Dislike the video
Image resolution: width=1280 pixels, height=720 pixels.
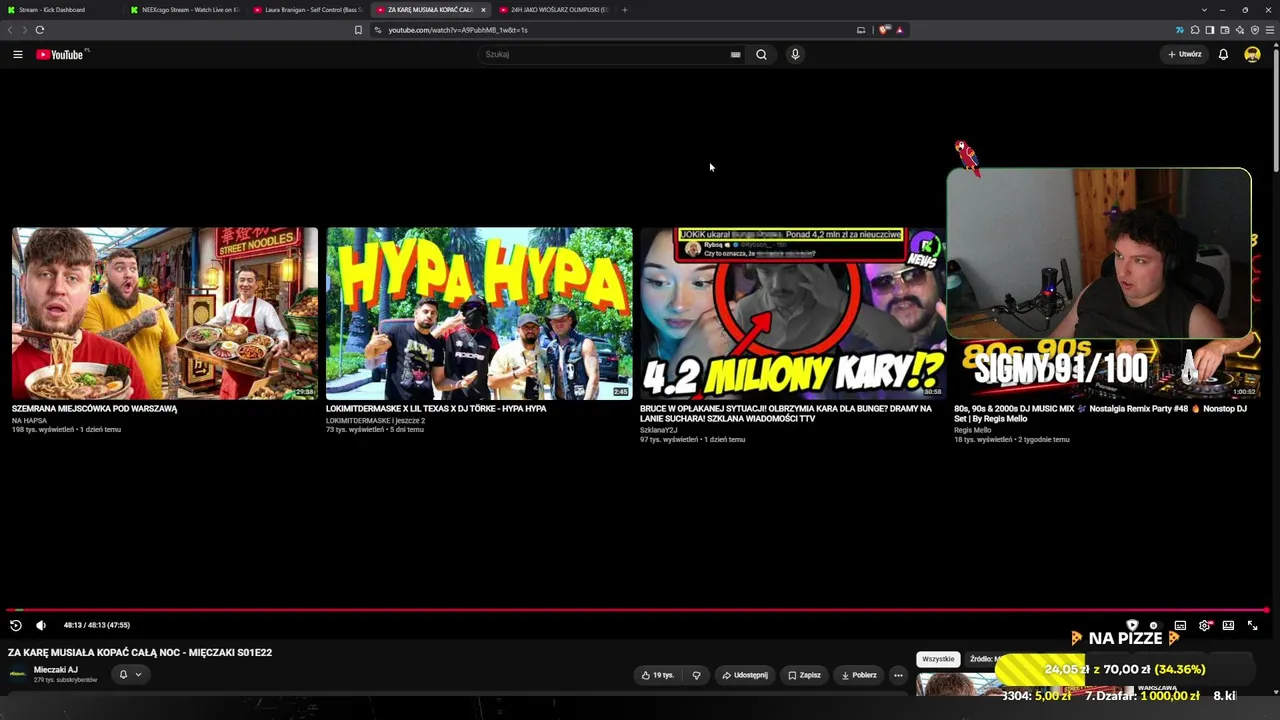click(696, 675)
